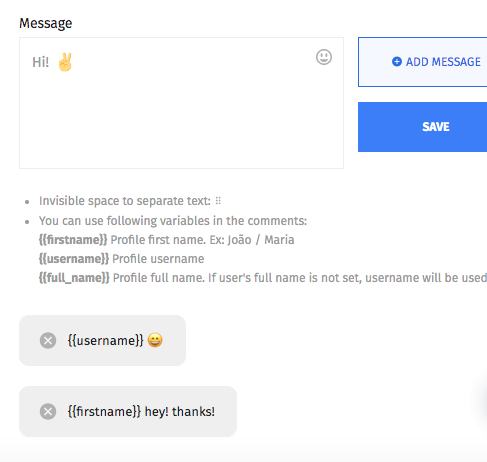Click the ADD MESSAGE button
487x462 pixels.
click(423, 62)
